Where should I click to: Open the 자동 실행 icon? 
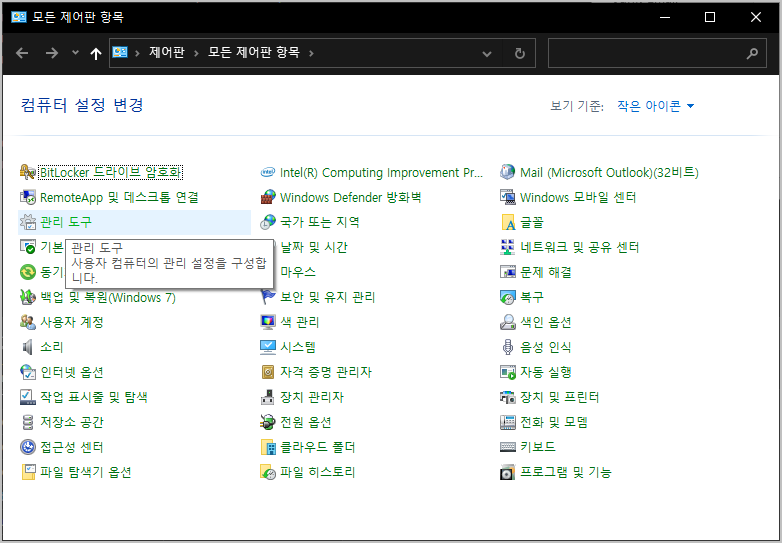click(x=507, y=372)
